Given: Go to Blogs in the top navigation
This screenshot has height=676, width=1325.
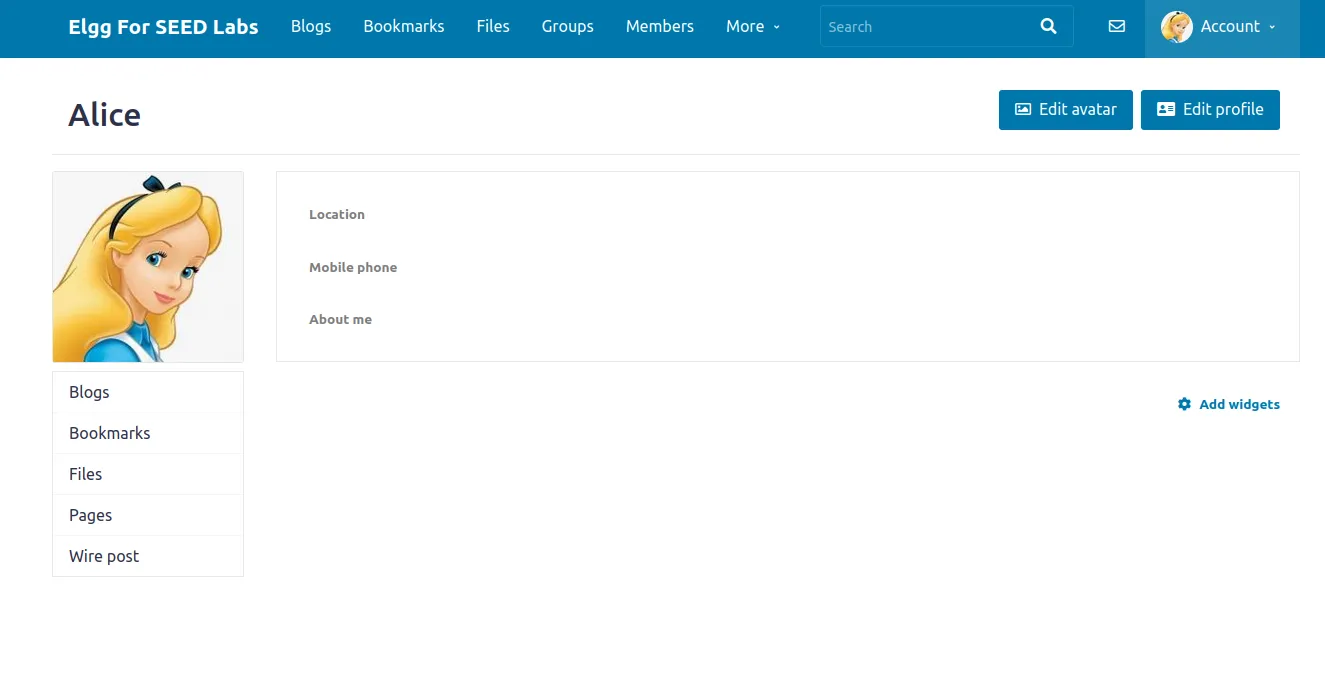Looking at the screenshot, I should point(311,27).
